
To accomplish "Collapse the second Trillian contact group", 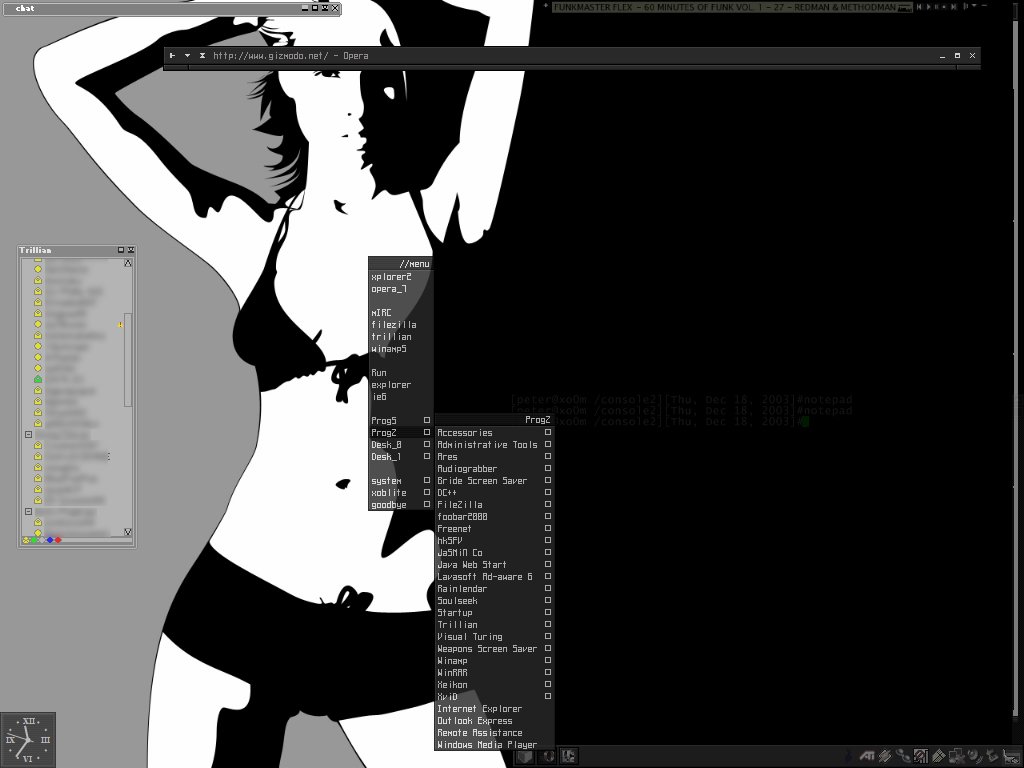I will click(x=28, y=511).
